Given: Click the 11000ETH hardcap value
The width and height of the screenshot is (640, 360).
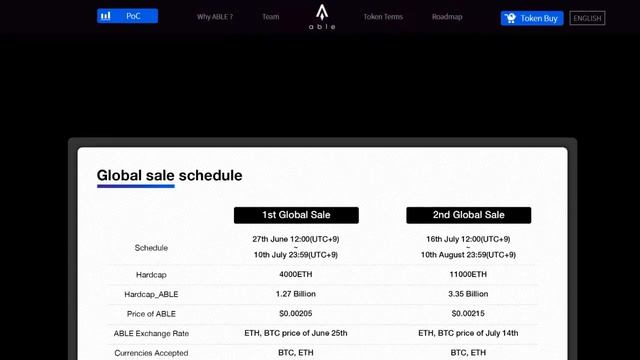Looking at the screenshot, I should coord(468,274).
